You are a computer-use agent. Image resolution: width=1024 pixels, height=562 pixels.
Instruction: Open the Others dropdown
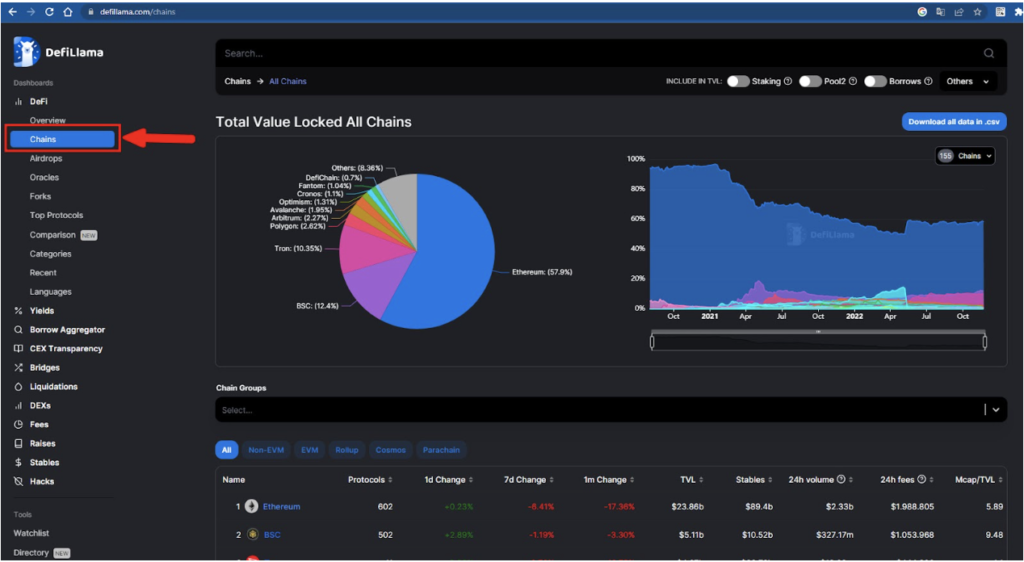click(968, 82)
